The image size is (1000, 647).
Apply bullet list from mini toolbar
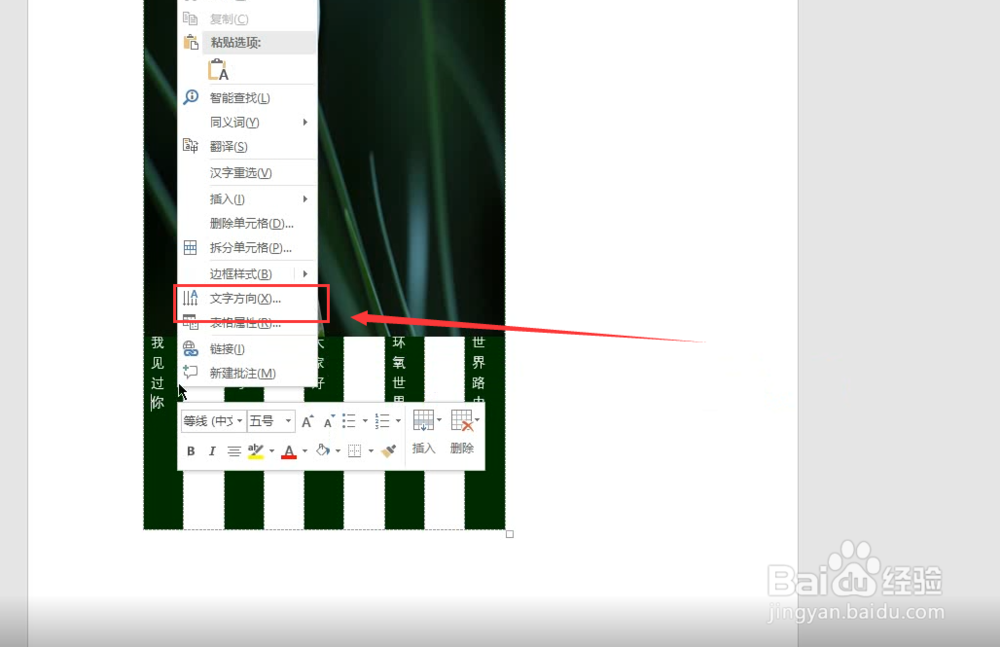pyautogui.click(x=349, y=420)
